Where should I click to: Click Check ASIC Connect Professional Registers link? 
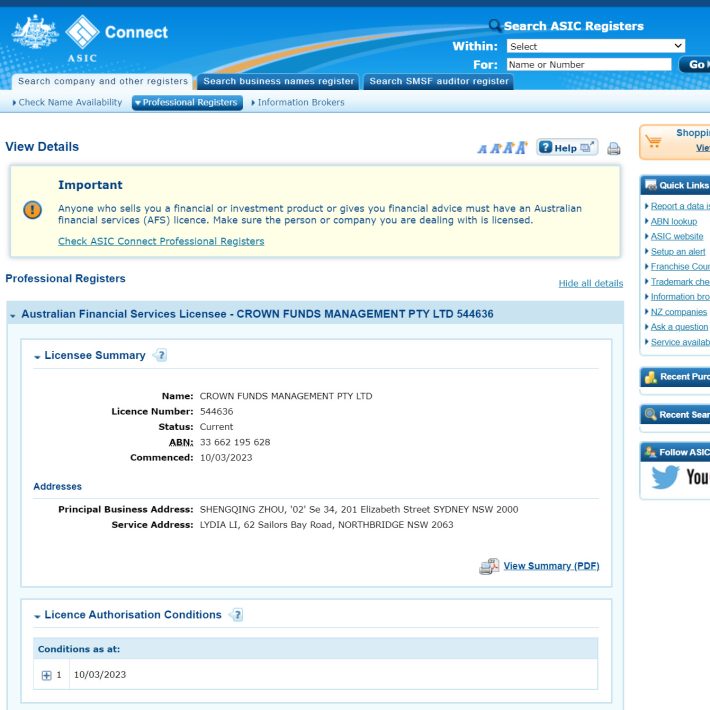(161, 241)
